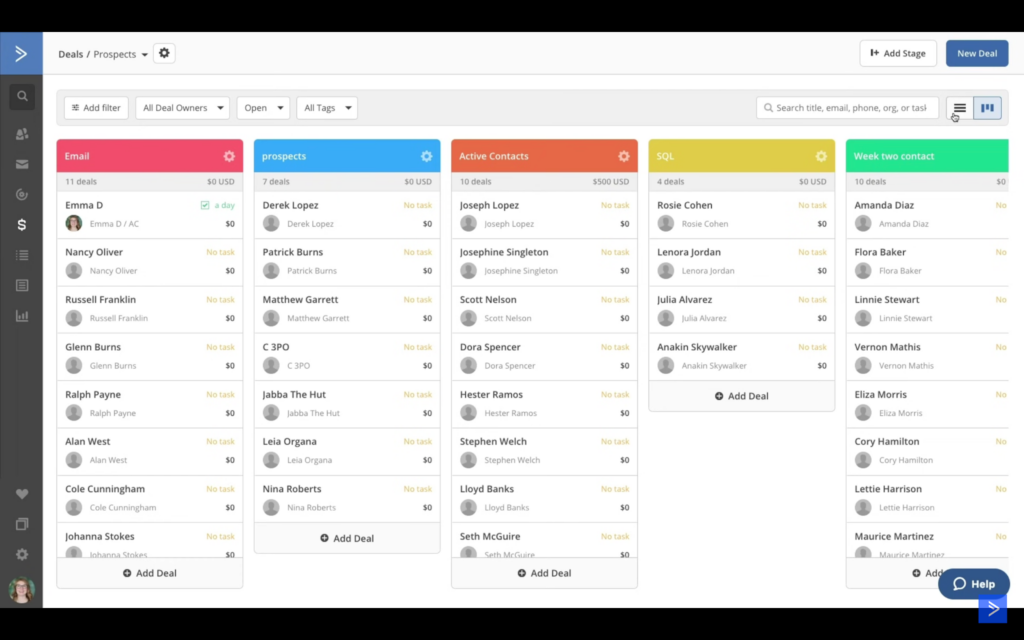1024x640 pixels.
Task: Open the Campaigns email icon in sidebar
Action: [22, 163]
